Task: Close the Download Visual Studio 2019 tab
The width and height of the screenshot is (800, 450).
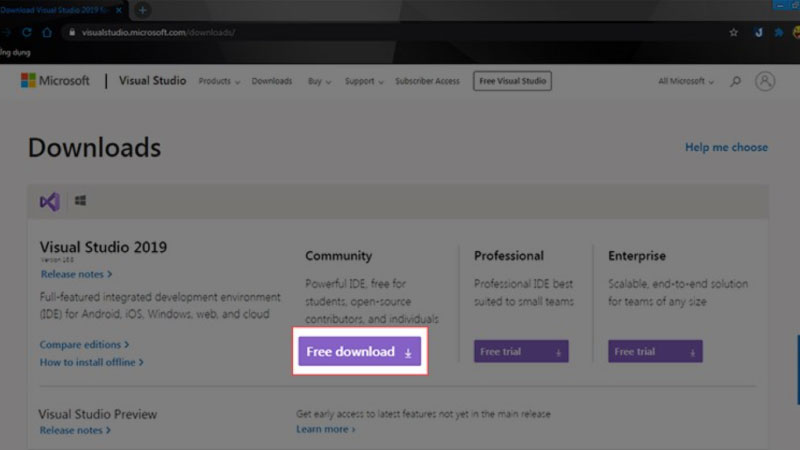Action: coord(119,10)
